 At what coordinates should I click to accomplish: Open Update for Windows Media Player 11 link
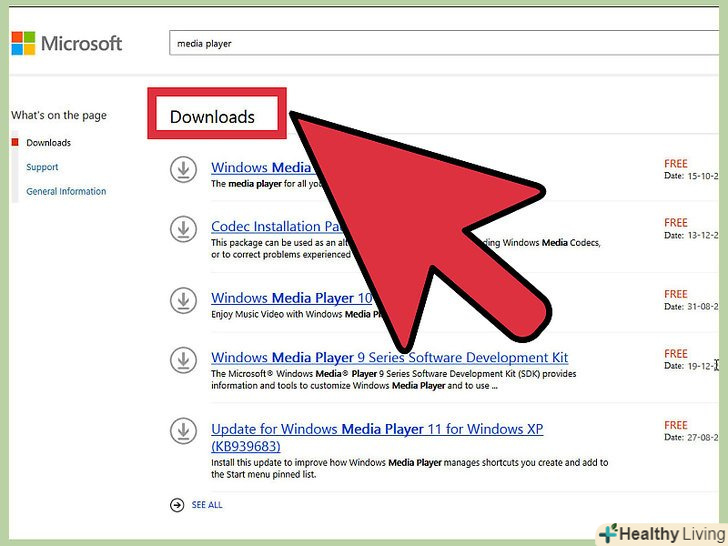375,429
